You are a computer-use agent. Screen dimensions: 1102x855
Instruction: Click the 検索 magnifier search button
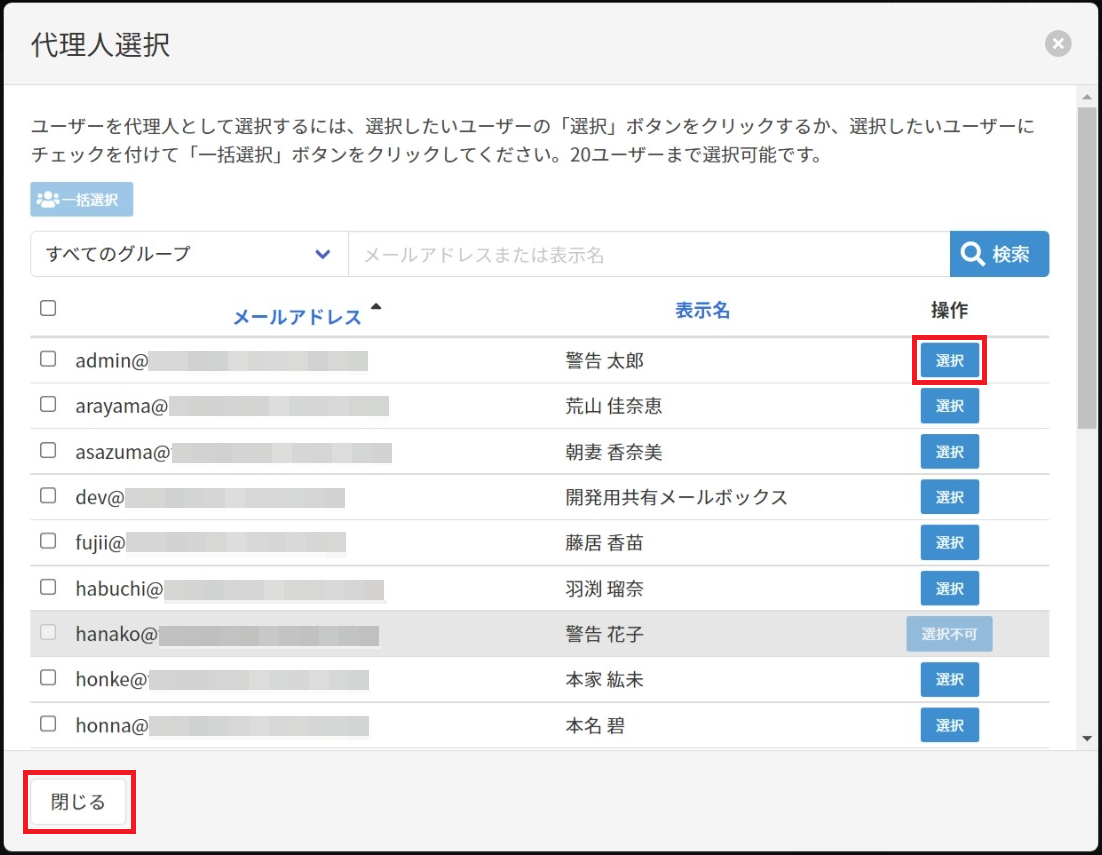pos(998,254)
